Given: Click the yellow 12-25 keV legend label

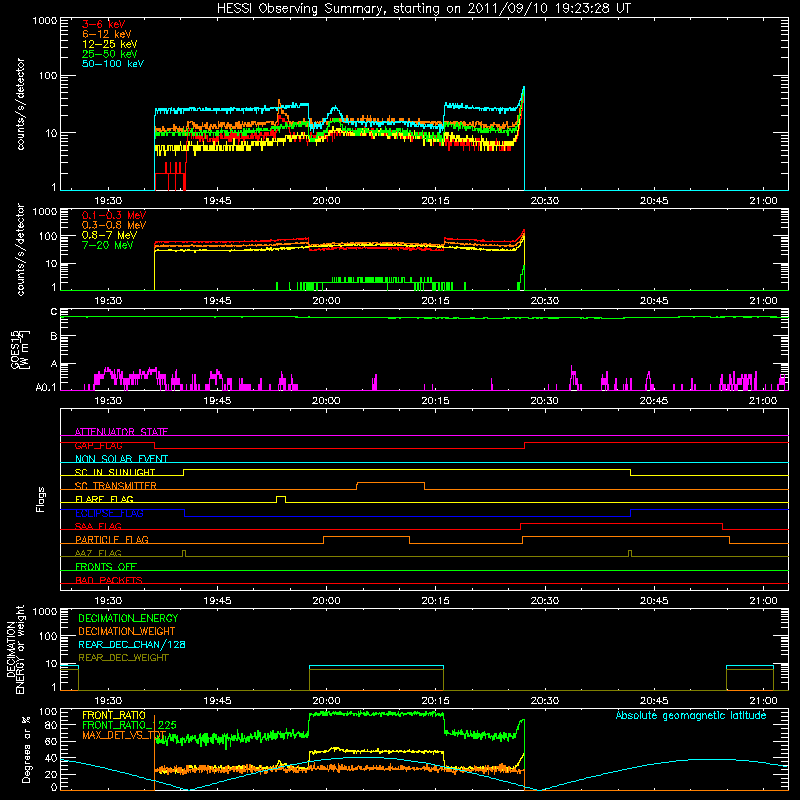Looking at the screenshot, I should coord(110,44).
